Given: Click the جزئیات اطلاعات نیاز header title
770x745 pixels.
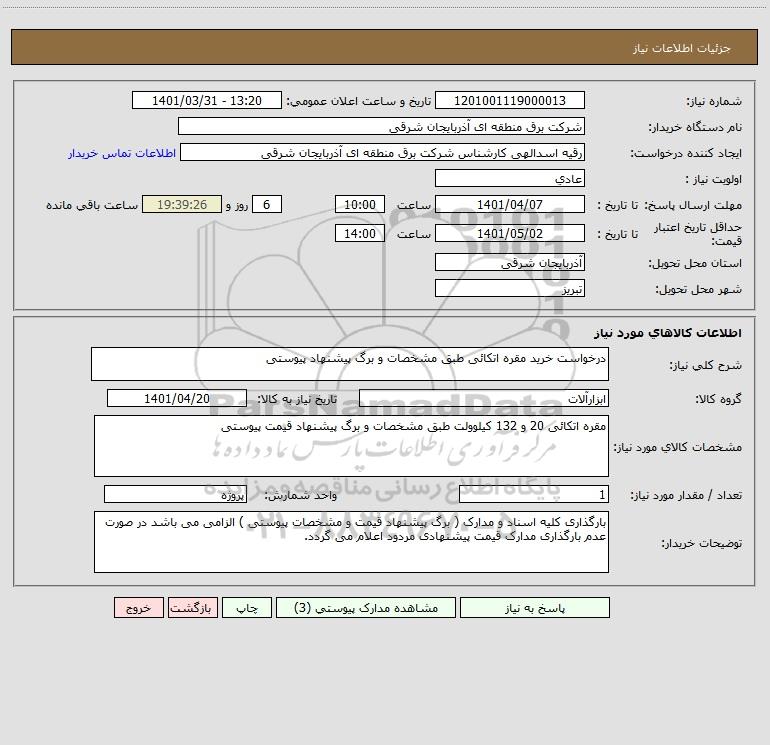Looking at the screenshot, I should [682, 48].
